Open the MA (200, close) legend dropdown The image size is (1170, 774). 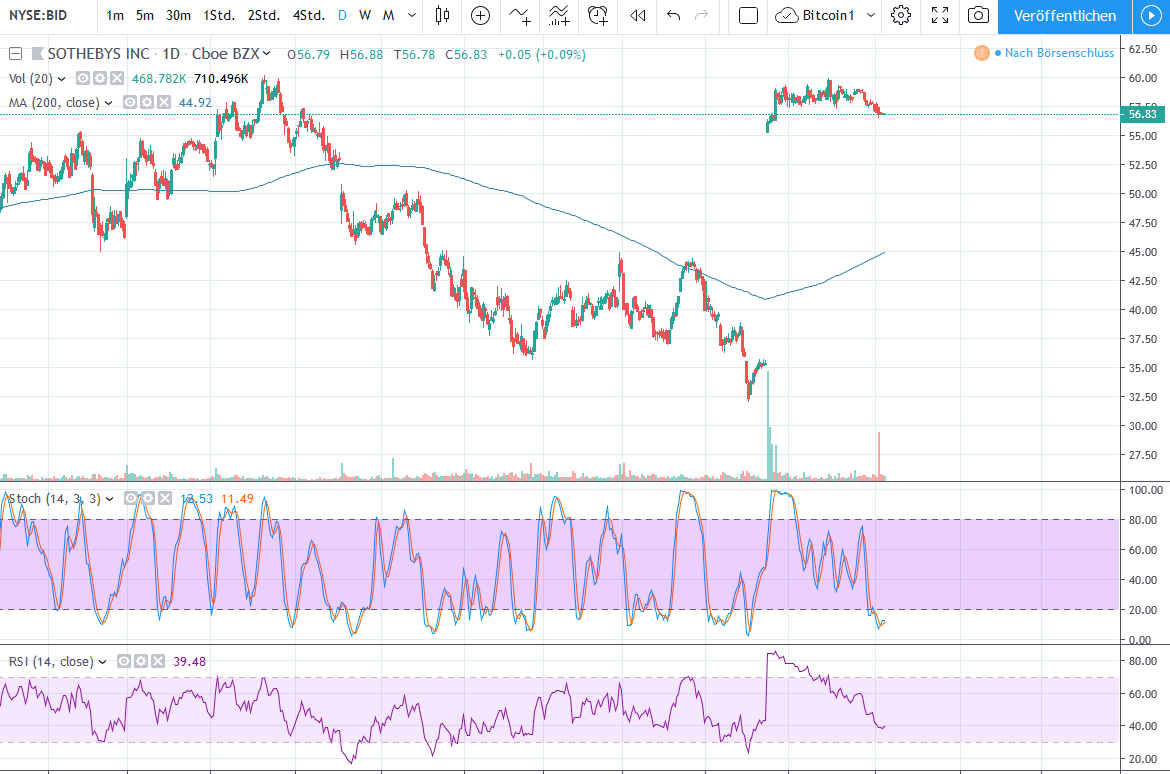(x=109, y=103)
